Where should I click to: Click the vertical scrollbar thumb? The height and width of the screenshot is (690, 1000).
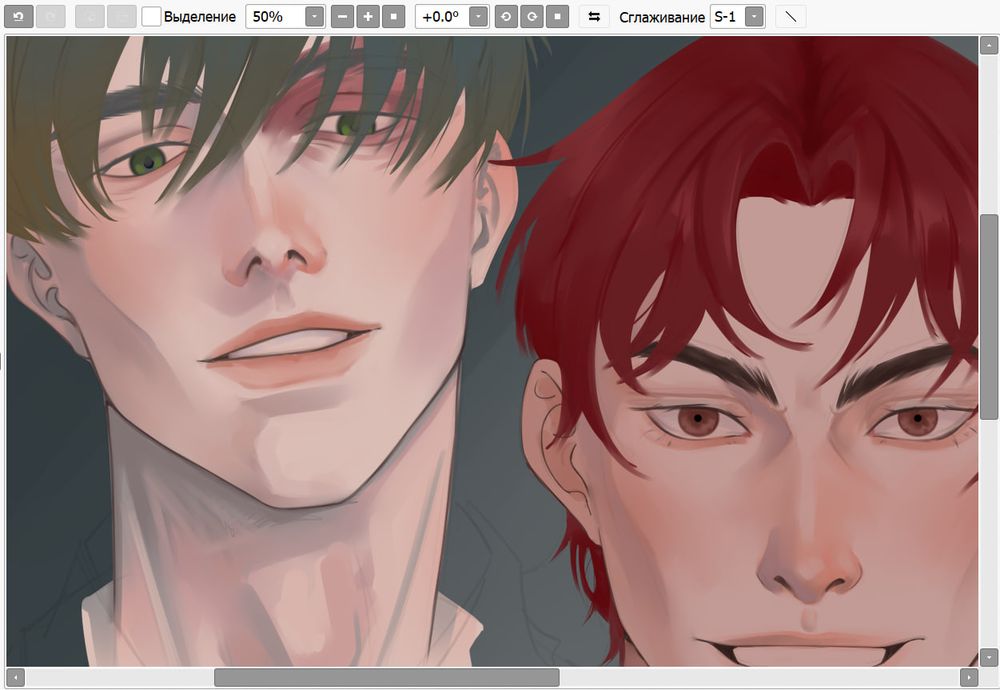(989, 317)
